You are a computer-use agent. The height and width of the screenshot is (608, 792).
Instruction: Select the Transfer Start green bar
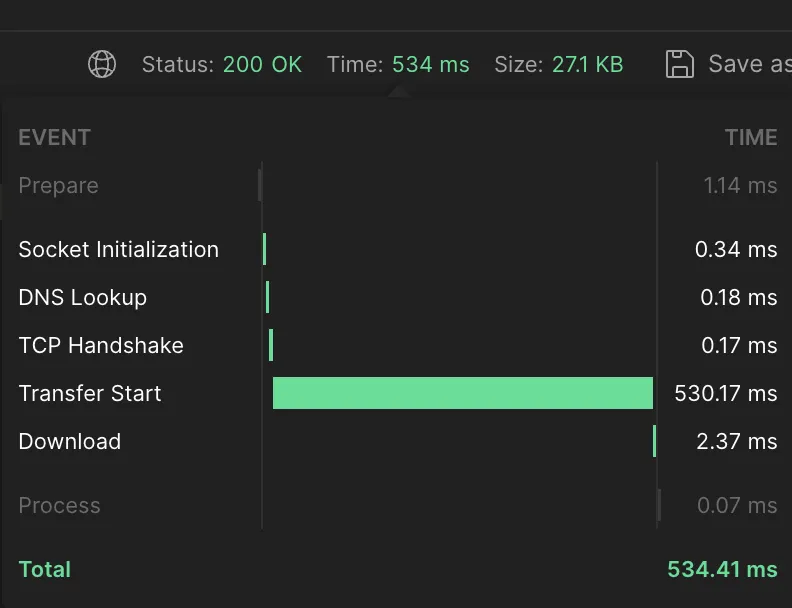462,393
